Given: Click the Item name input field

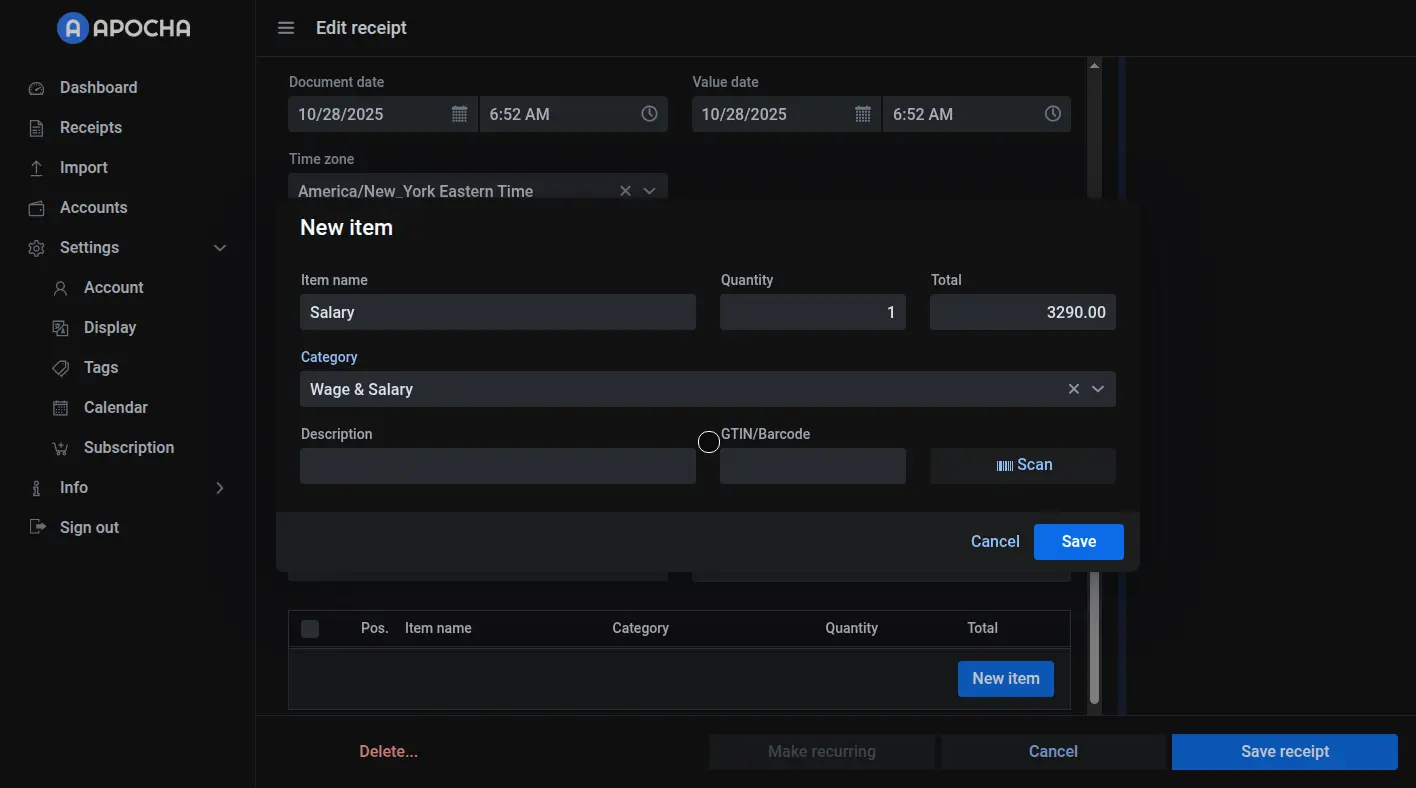Looking at the screenshot, I should pos(497,313).
